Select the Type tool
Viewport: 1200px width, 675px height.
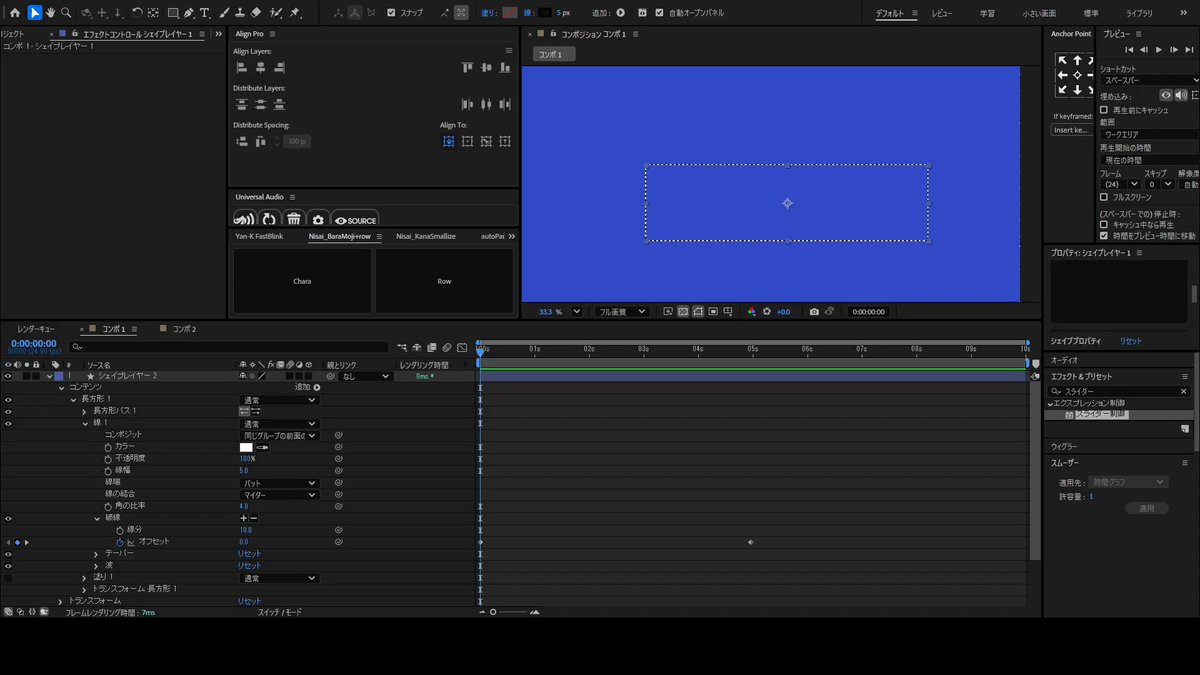point(204,13)
